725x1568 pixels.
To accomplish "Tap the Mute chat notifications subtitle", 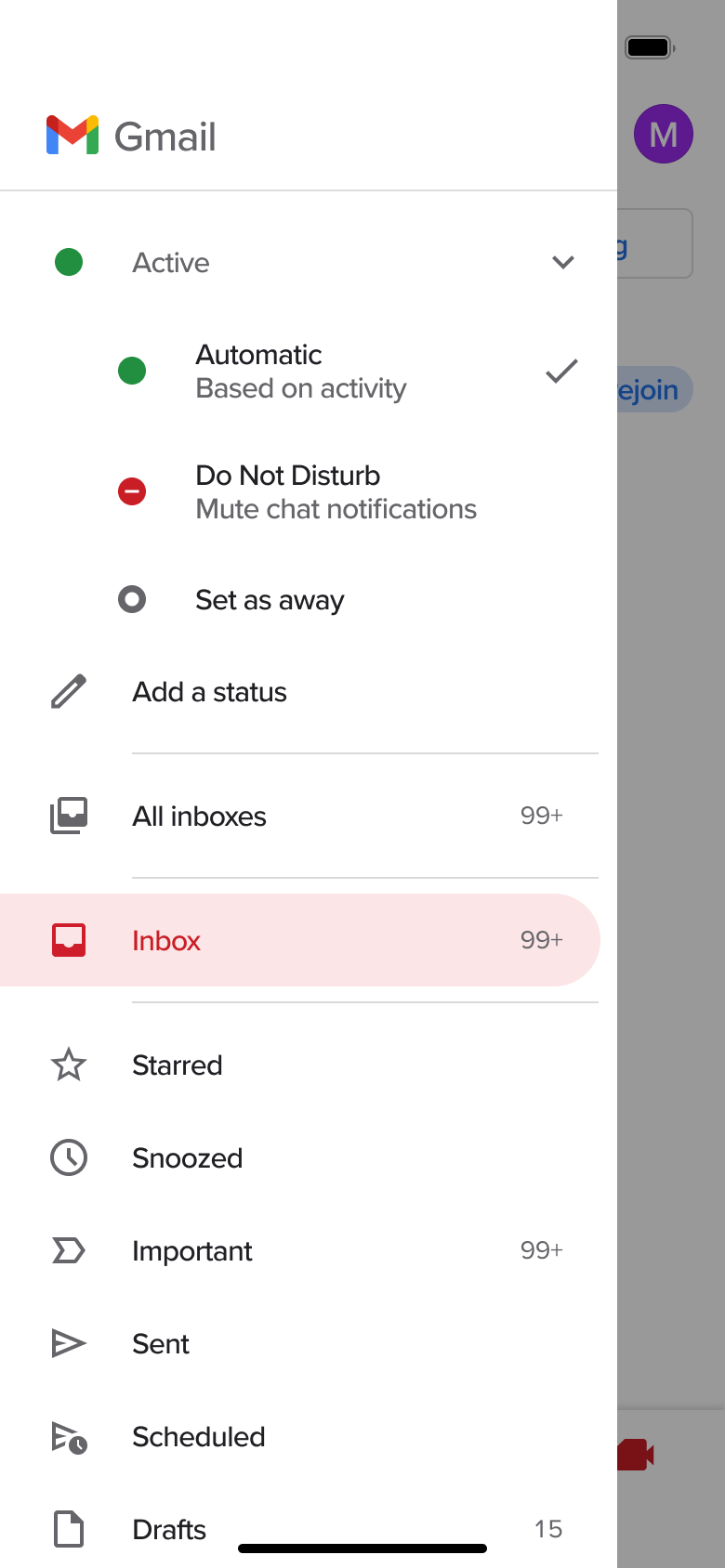I will 336,509.
